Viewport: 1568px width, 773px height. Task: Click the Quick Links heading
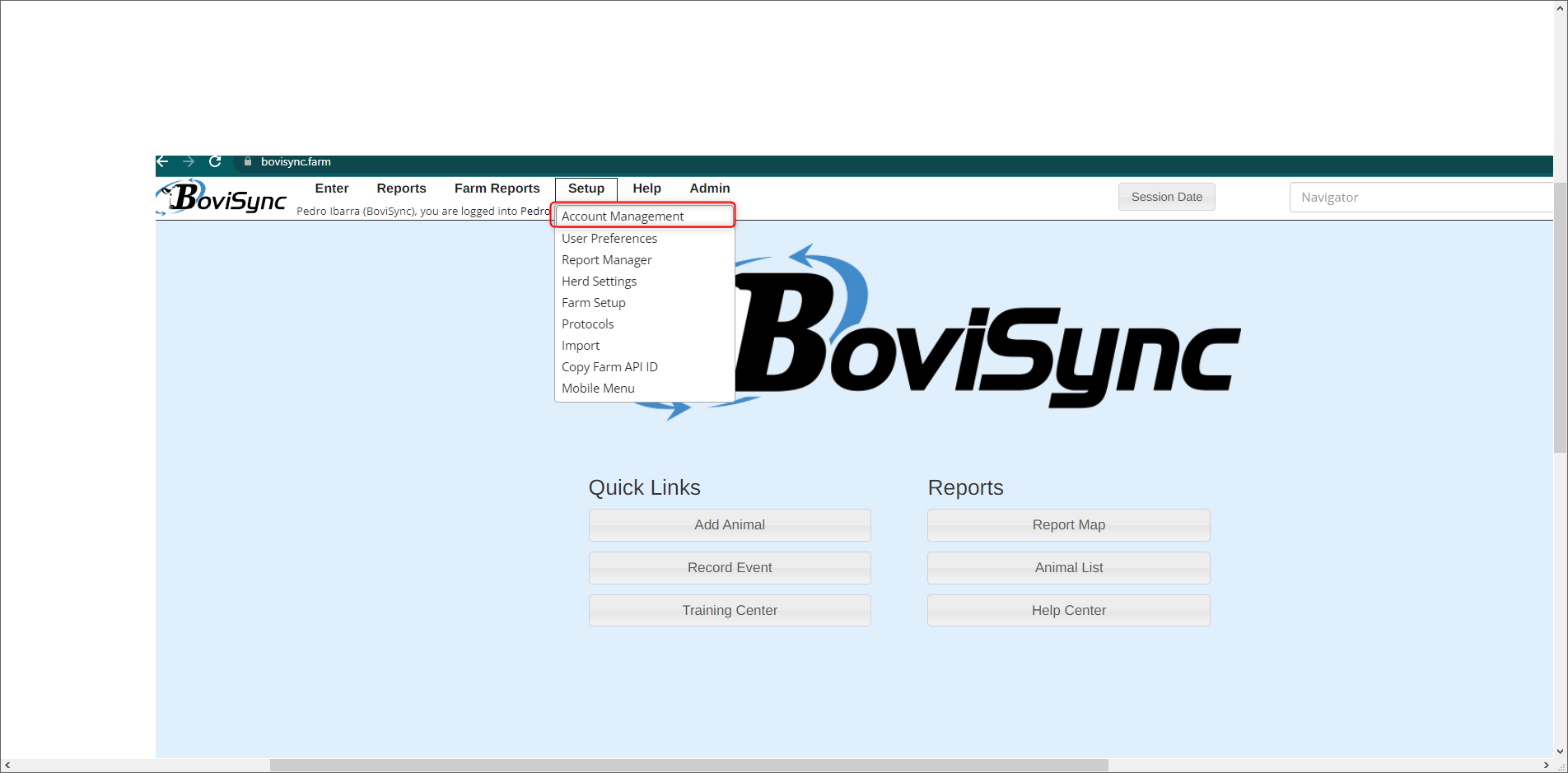tap(645, 487)
